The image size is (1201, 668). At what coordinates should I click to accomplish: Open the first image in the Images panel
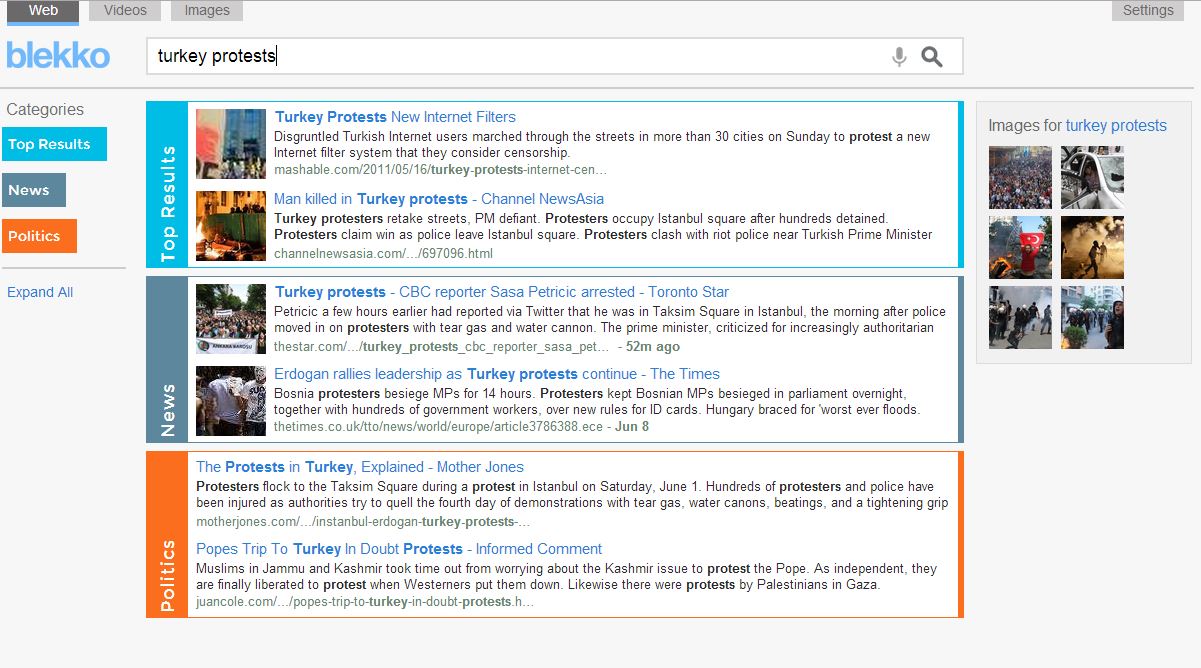tap(1020, 177)
